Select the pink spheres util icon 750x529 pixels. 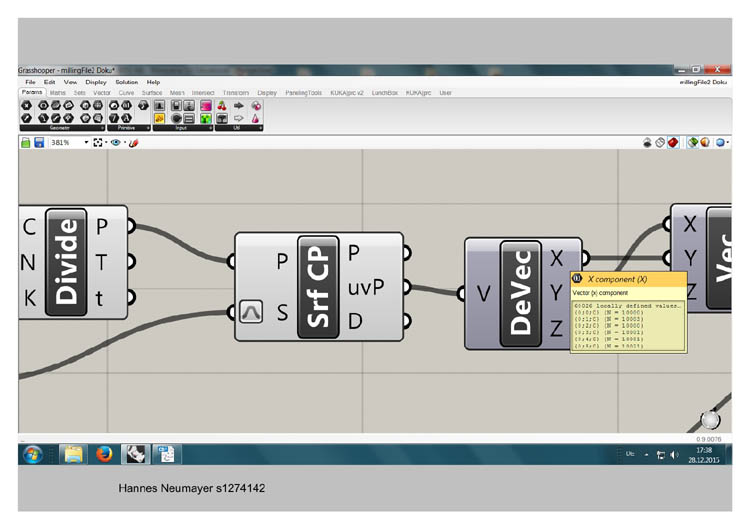tap(256, 106)
